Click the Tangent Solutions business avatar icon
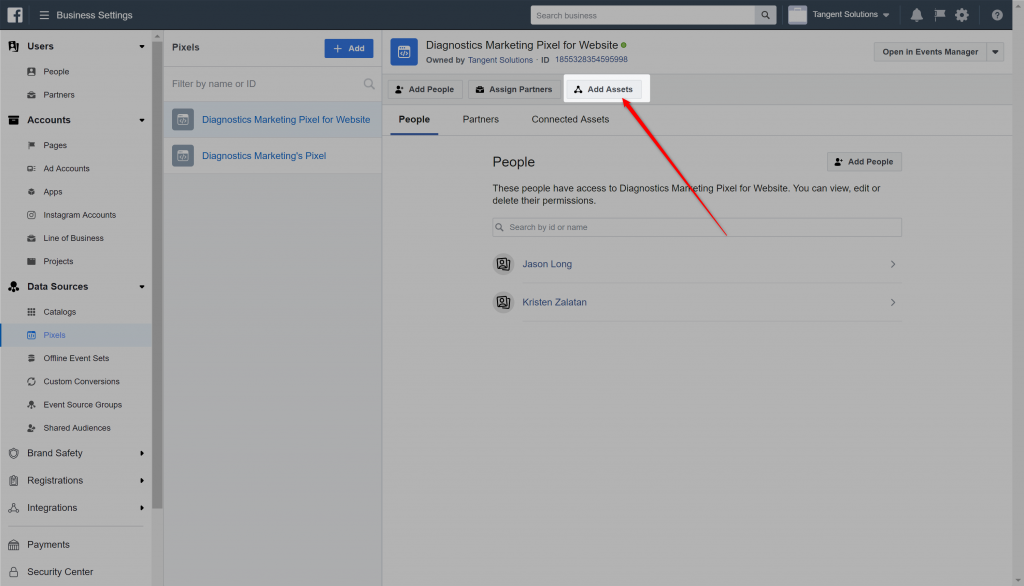1024x586 pixels. (x=797, y=14)
